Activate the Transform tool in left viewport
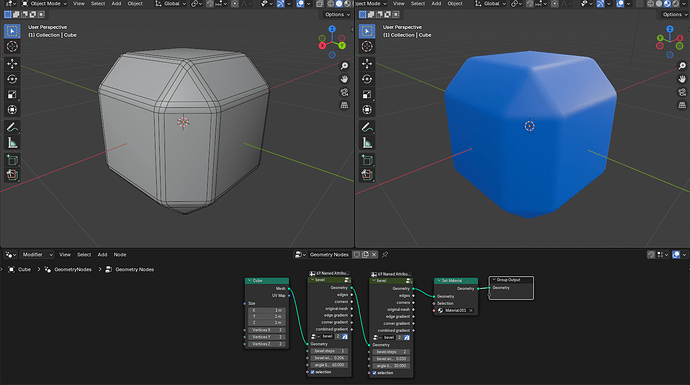This screenshot has height=385, width=690. (x=12, y=110)
